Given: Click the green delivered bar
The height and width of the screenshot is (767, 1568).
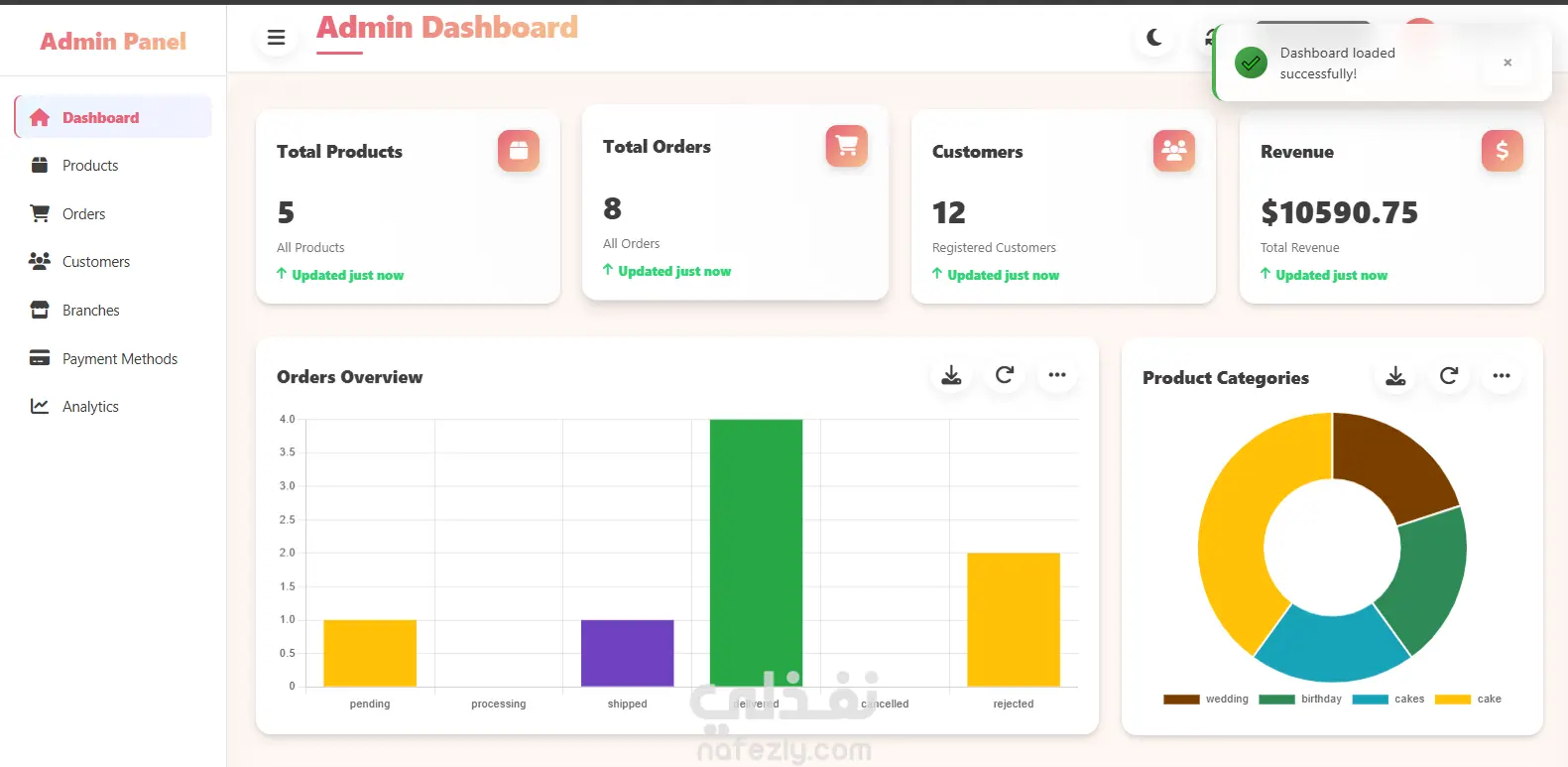Looking at the screenshot, I should pos(756,553).
